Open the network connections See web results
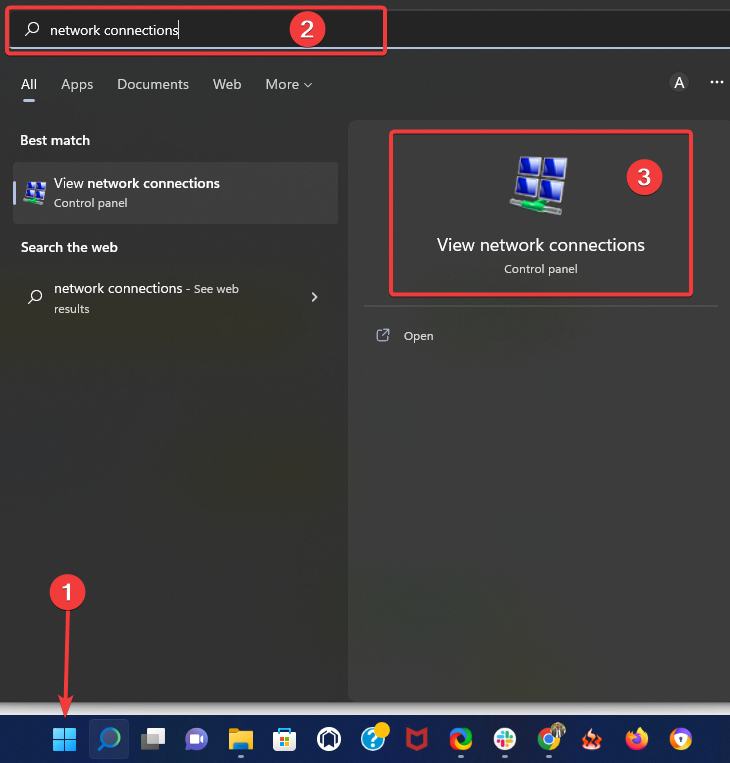 [175, 298]
